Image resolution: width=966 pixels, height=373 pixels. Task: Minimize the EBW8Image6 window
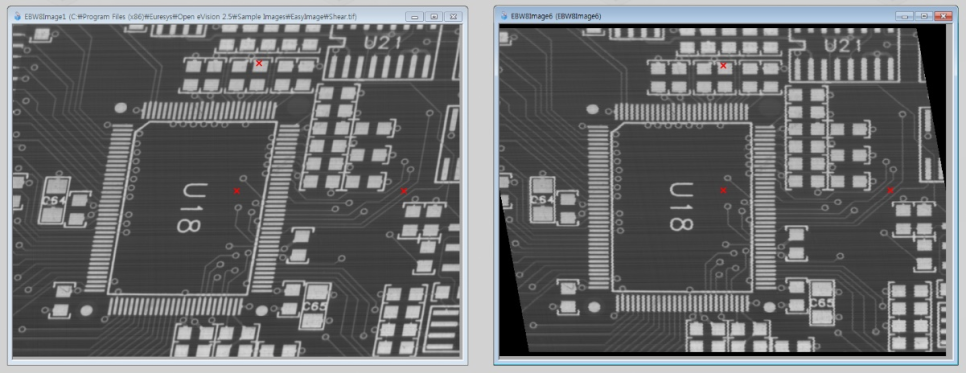click(x=904, y=15)
